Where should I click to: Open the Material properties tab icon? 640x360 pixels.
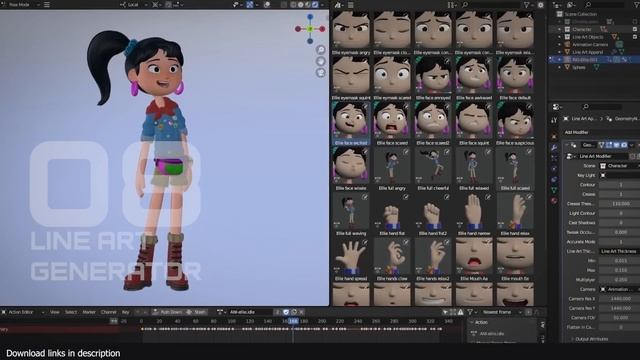(x=554, y=201)
